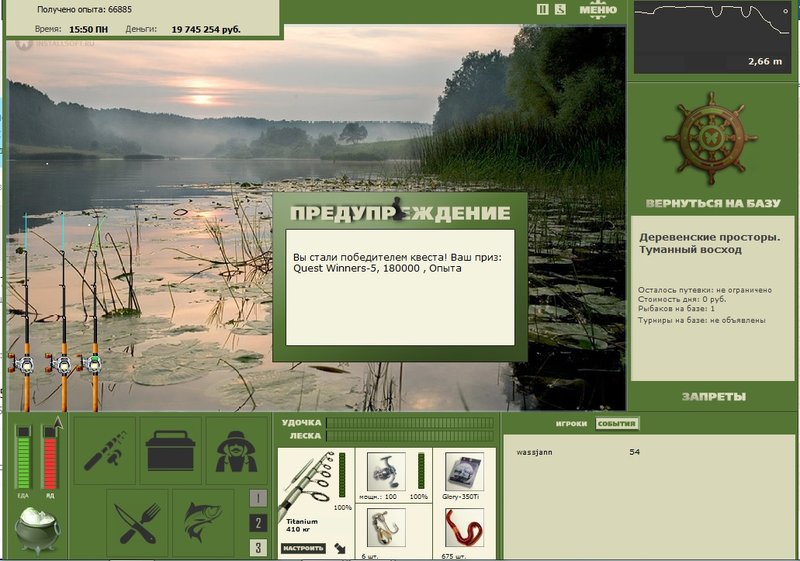This screenshot has width=800, height=561.
Task: Switch to rod slot number 2
Action: tap(258, 523)
